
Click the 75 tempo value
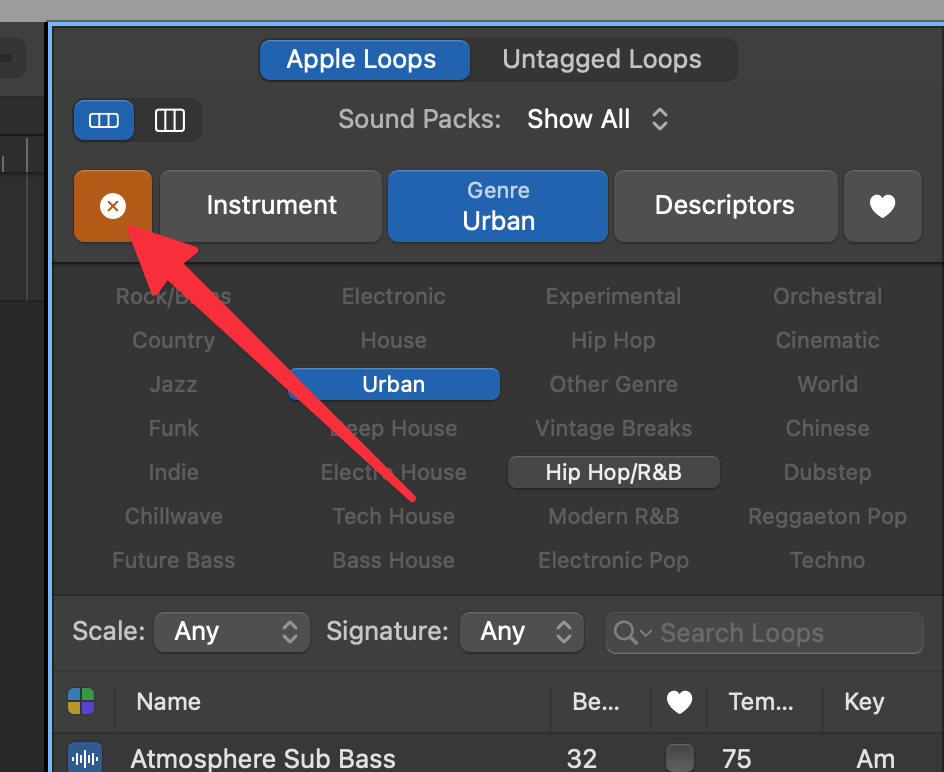pos(737,759)
